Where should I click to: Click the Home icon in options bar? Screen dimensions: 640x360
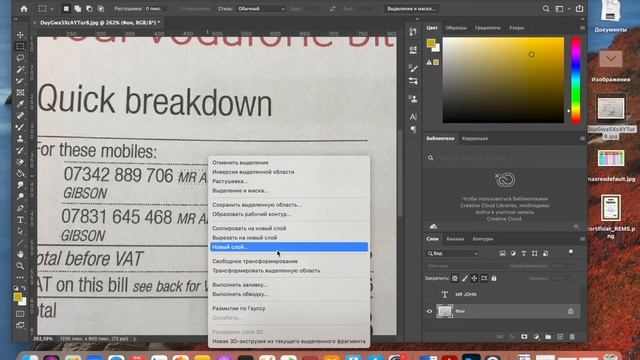coord(24,9)
